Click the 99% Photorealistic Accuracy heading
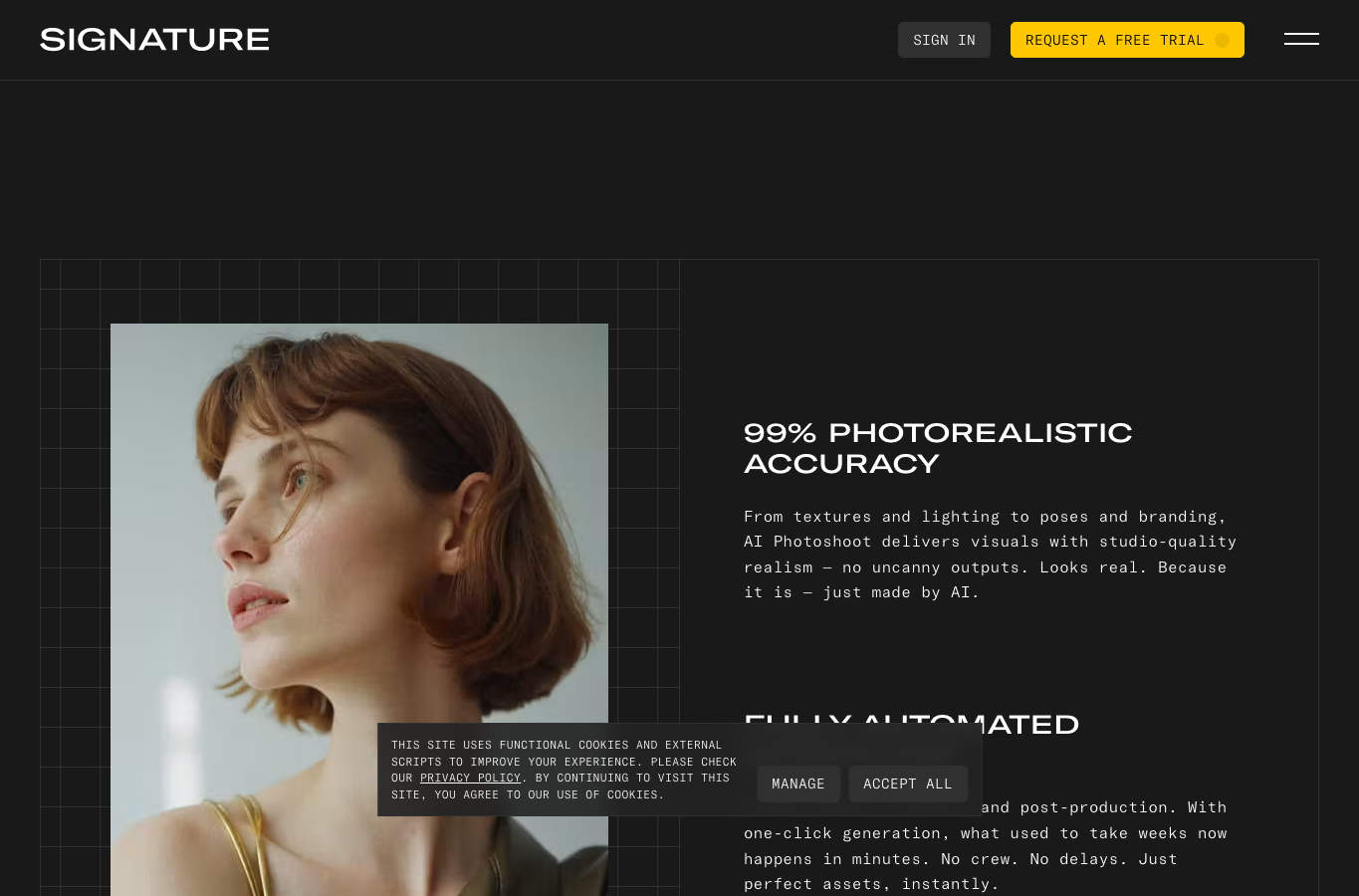The image size is (1359, 896). coord(938,448)
